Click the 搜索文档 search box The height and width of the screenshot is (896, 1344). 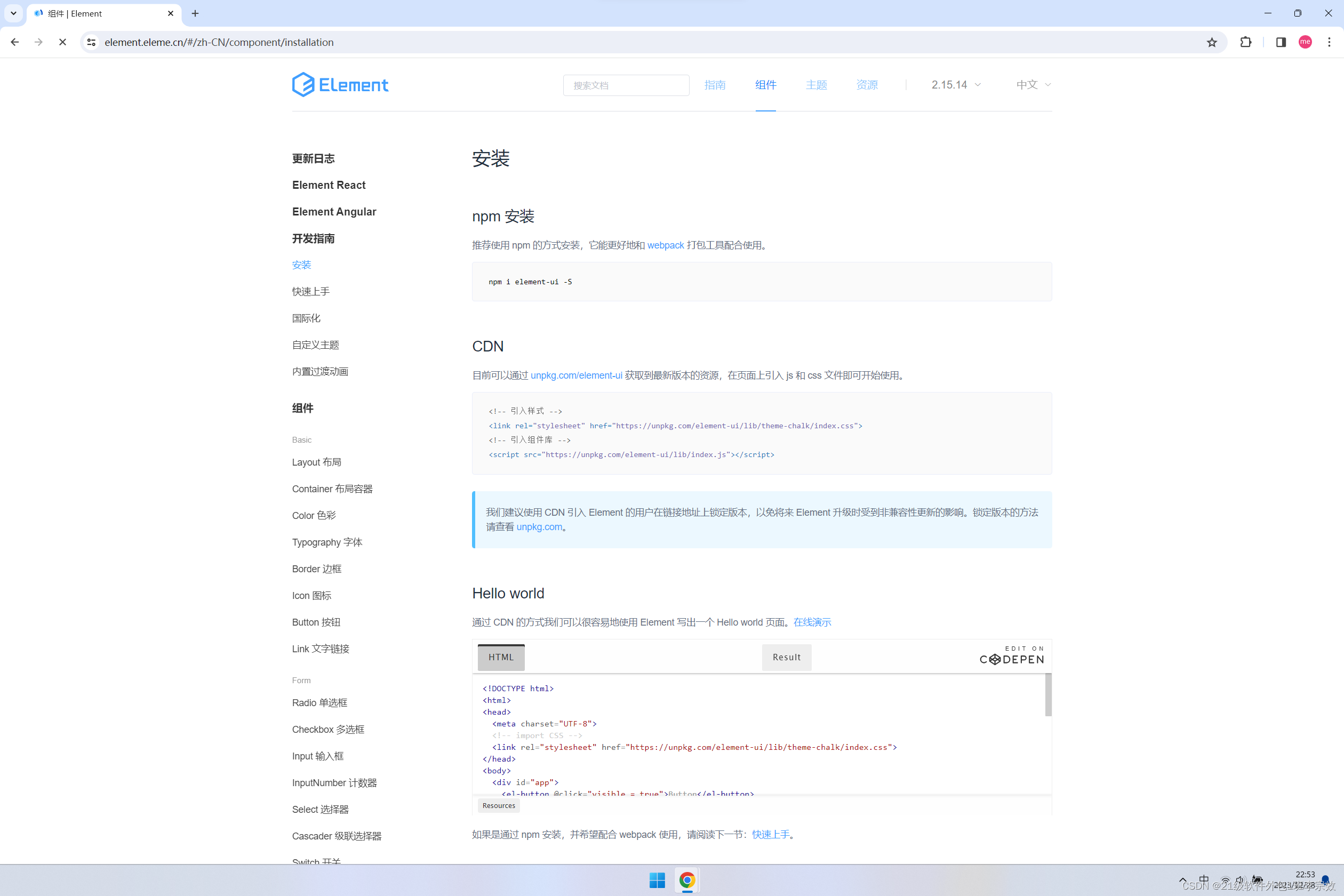pos(626,85)
